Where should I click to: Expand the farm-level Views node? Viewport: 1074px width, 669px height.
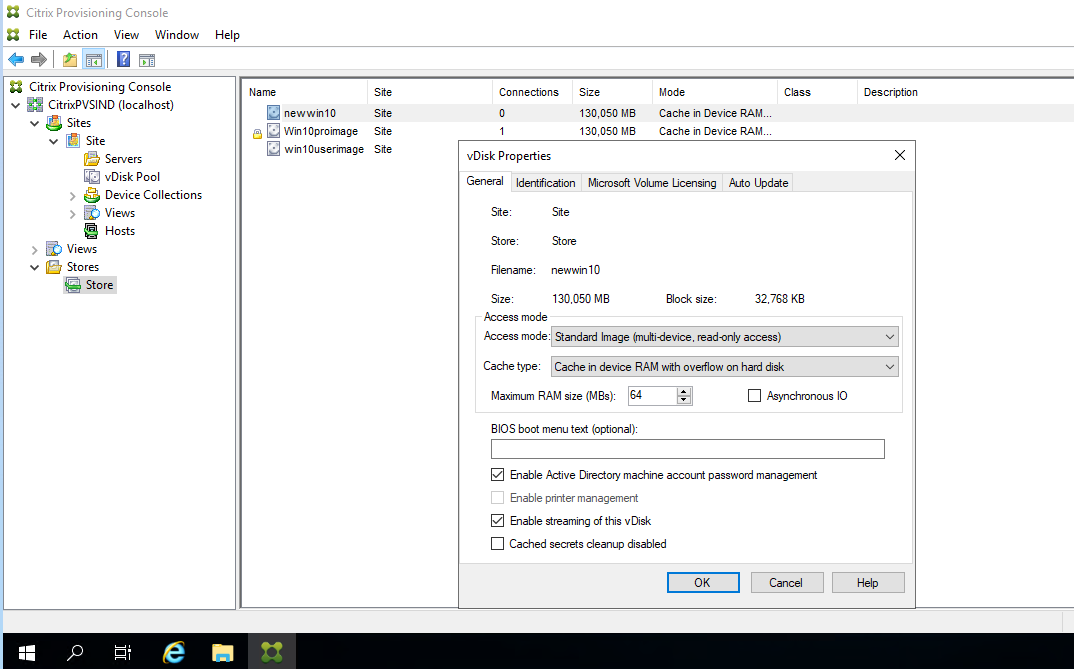pyautogui.click(x=34, y=250)
